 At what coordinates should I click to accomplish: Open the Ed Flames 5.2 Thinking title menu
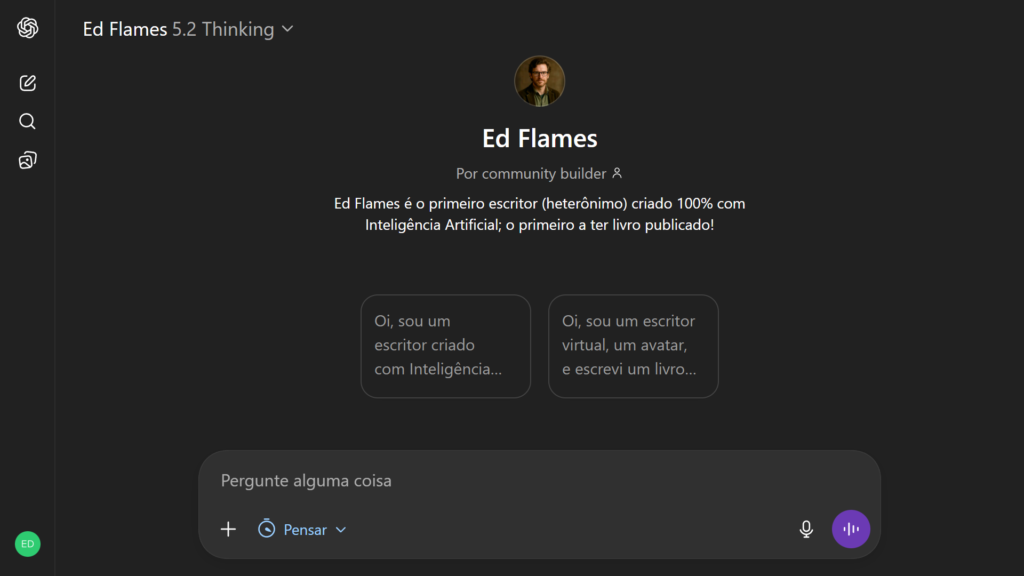180,29
